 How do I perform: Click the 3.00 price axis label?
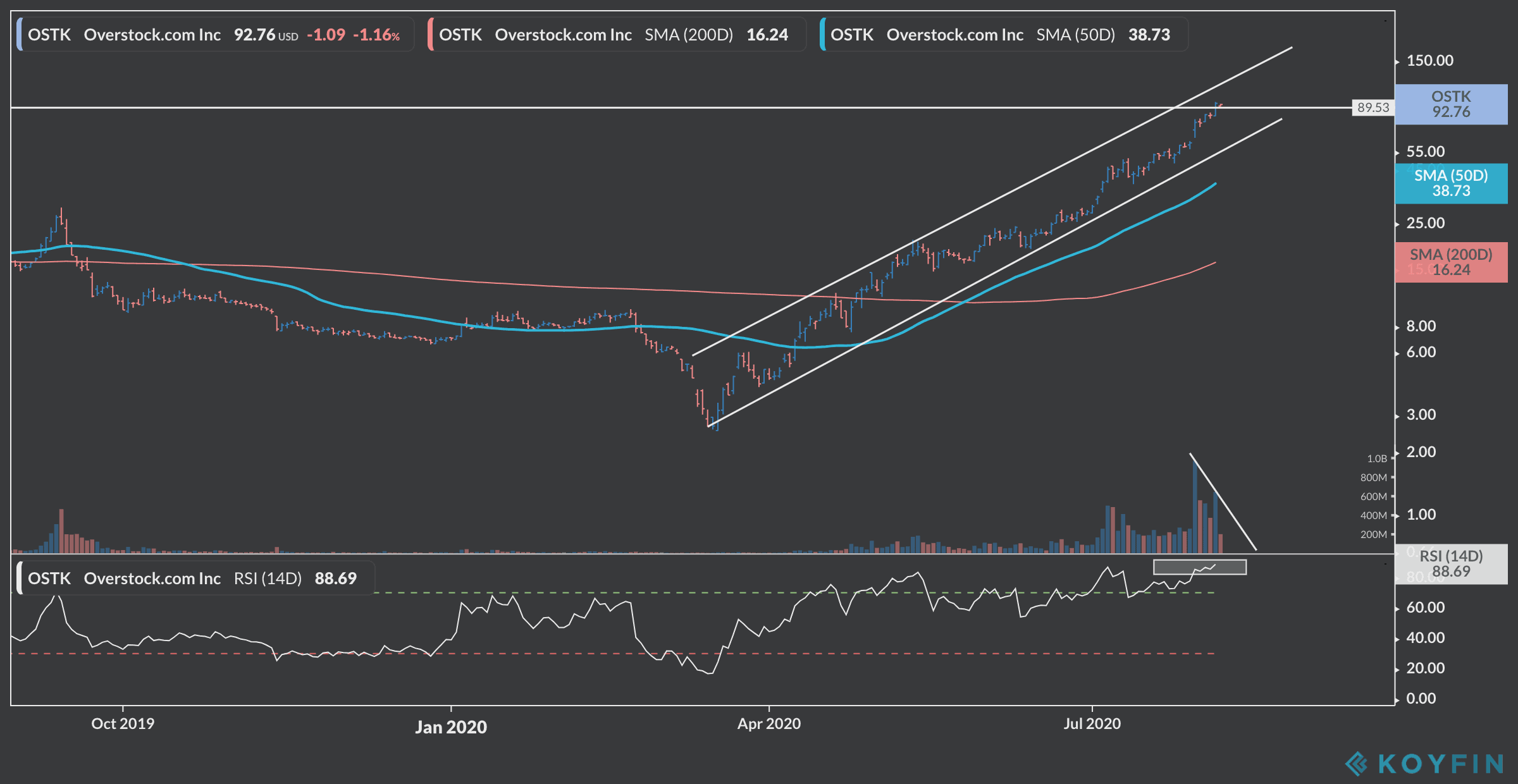coord(1421,415)
